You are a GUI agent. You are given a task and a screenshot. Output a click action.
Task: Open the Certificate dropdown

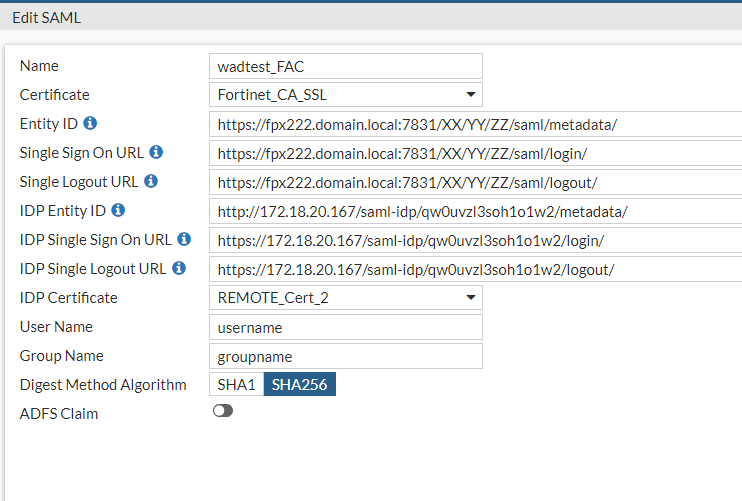[x=345, y=95]
